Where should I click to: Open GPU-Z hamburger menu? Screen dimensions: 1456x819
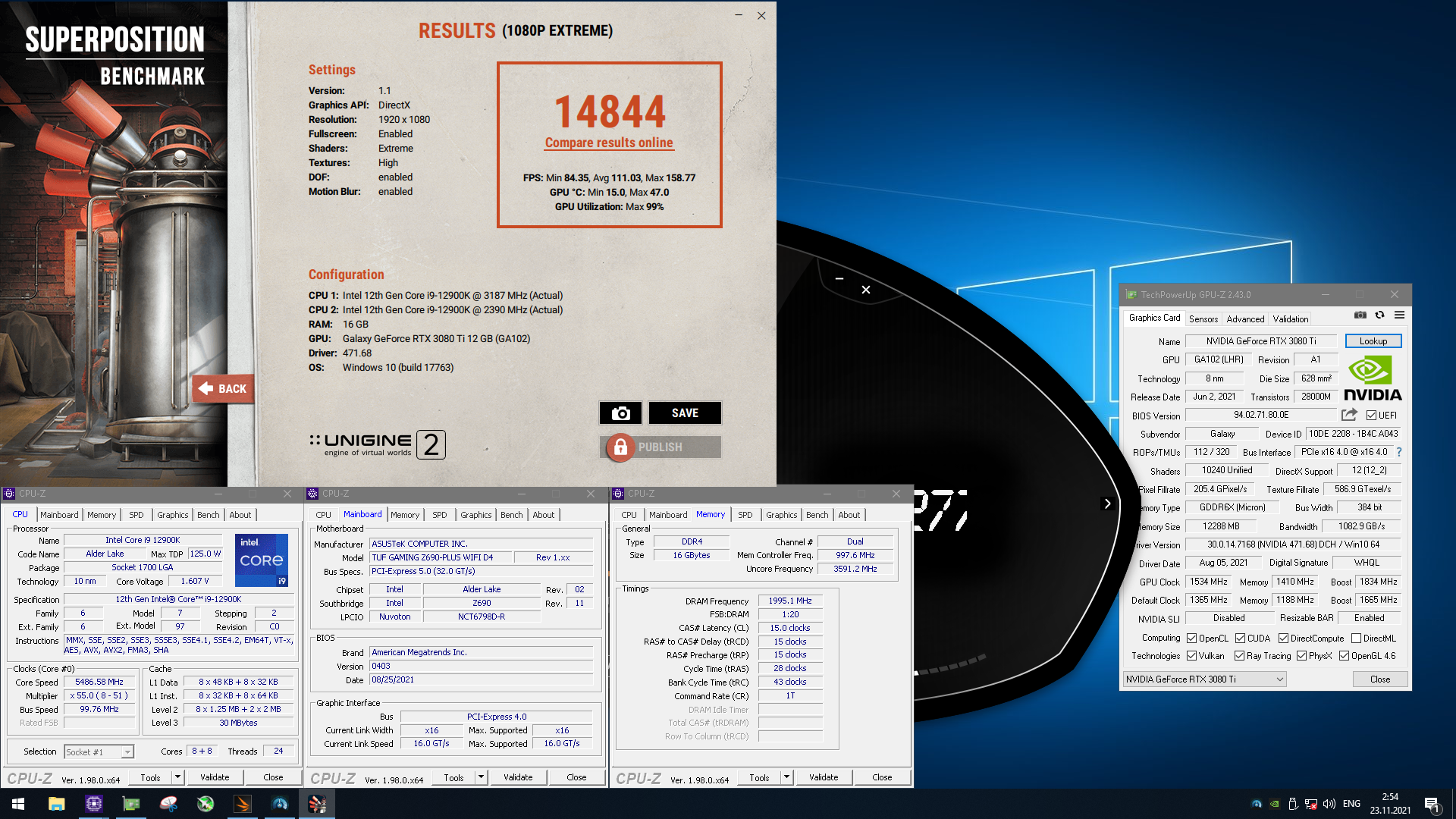click(1400, 315)
